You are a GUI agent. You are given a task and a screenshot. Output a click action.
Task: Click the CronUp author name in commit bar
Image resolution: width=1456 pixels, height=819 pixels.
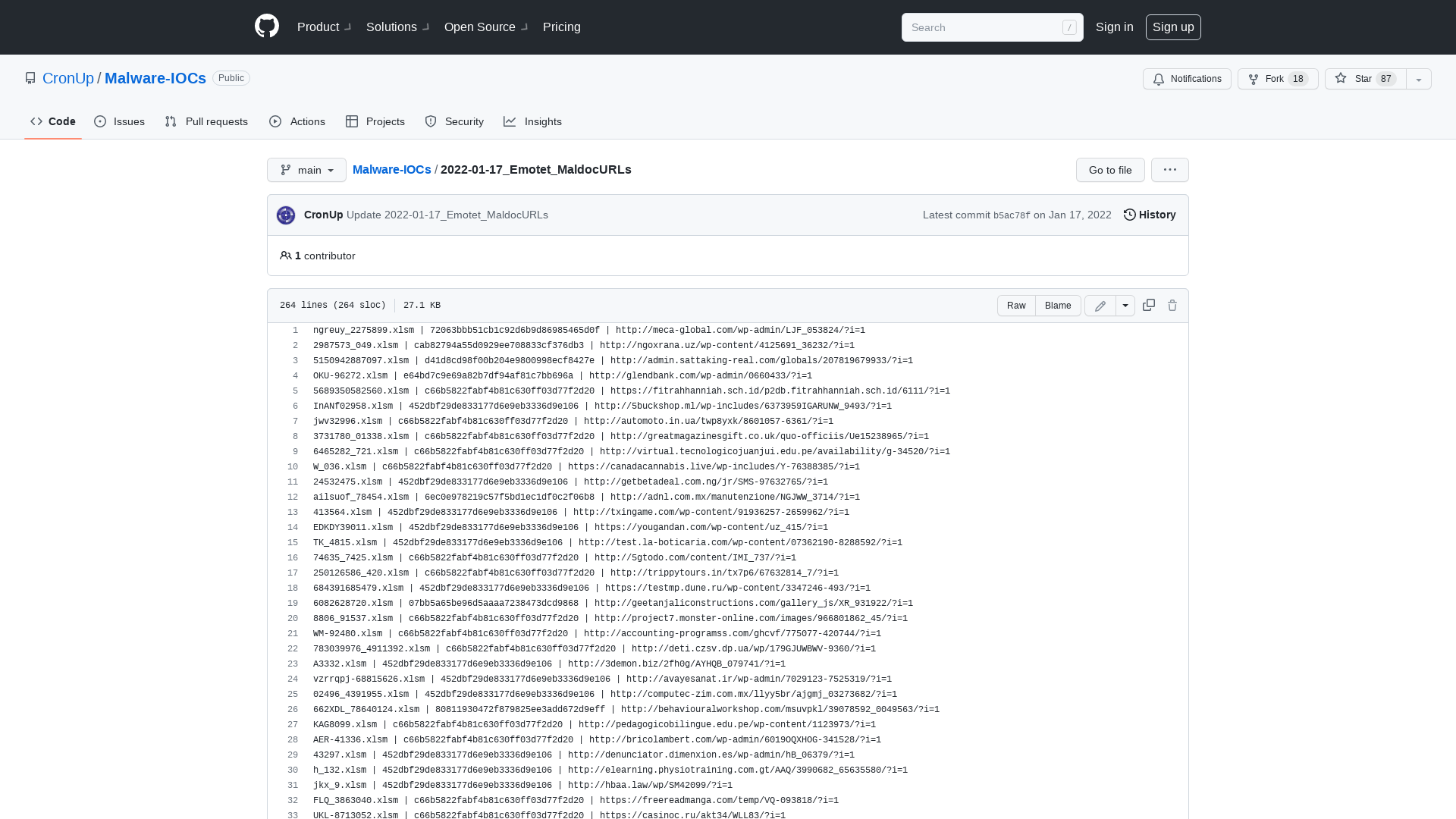point(324,215)
